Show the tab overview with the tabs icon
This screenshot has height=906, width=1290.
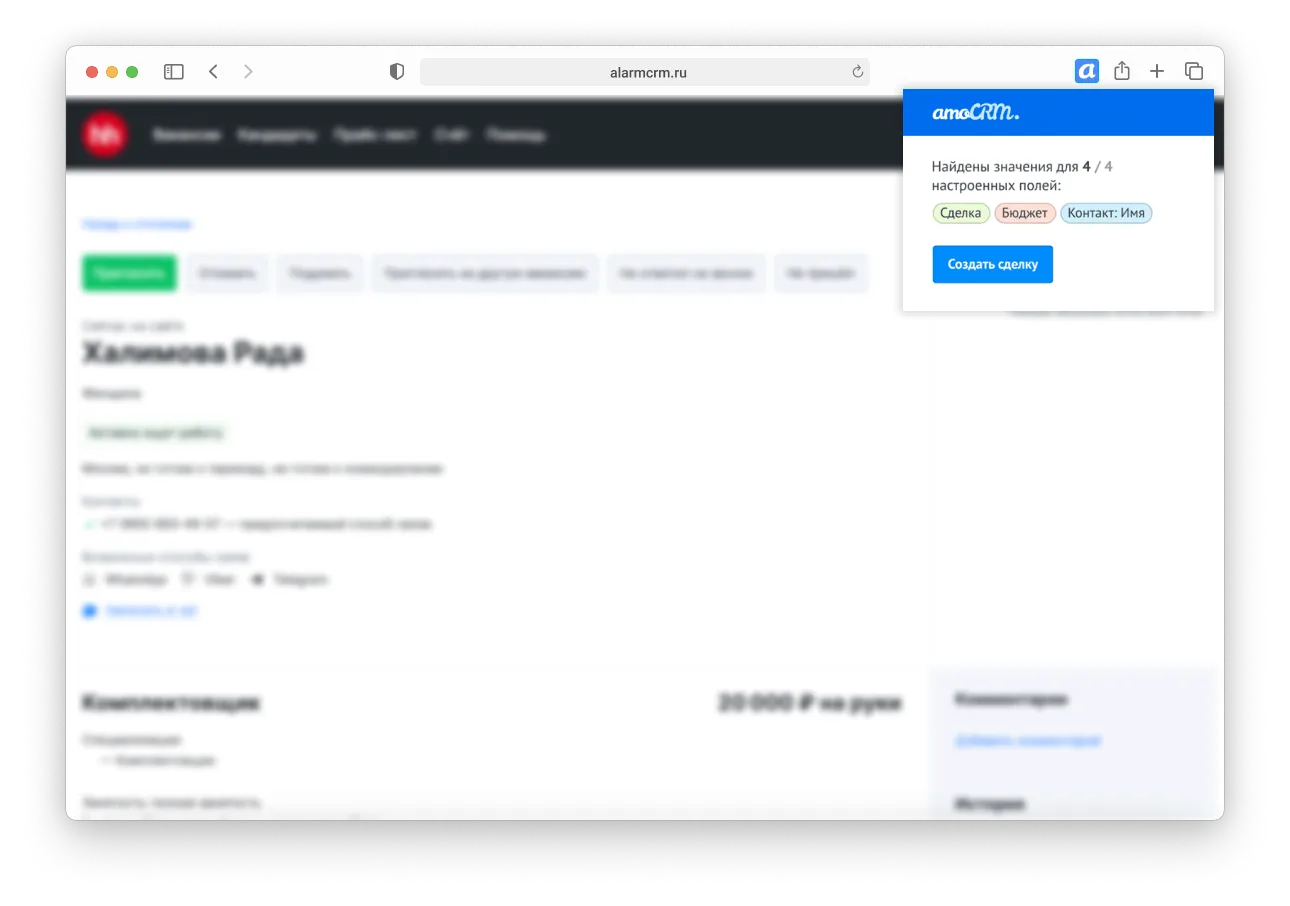coord(1192,71)
